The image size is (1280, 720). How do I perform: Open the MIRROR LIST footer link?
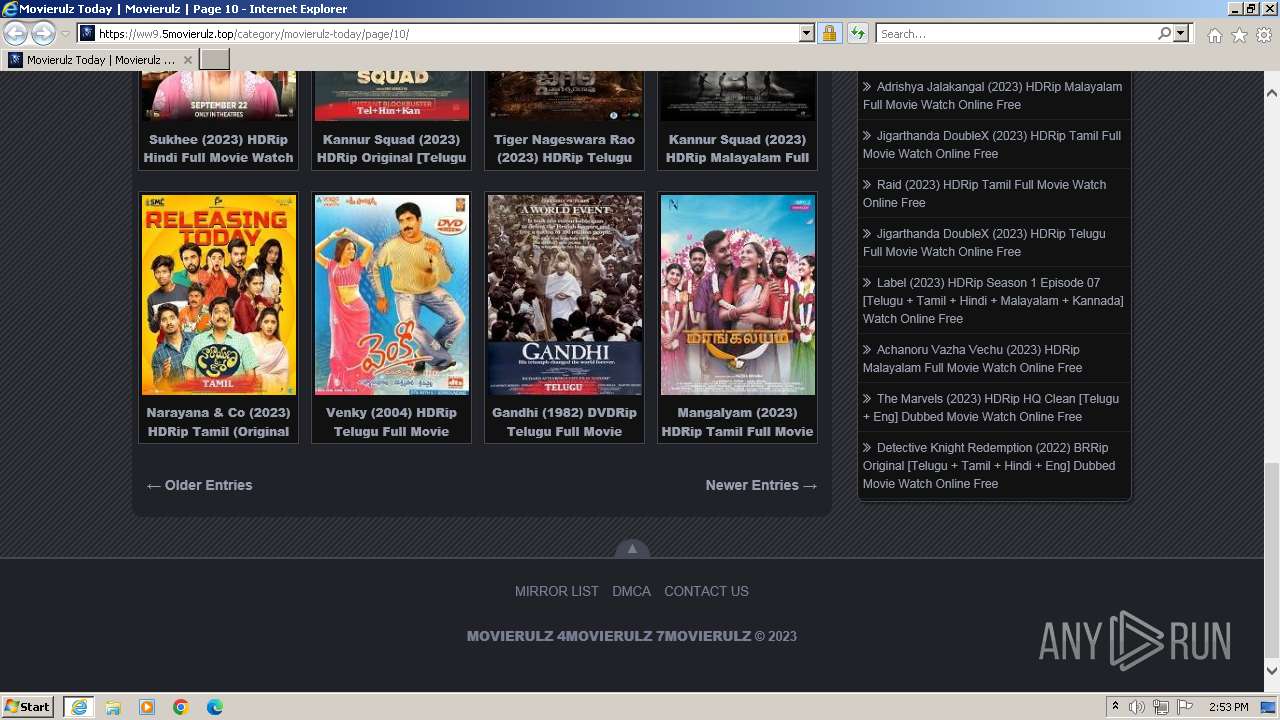556,591
